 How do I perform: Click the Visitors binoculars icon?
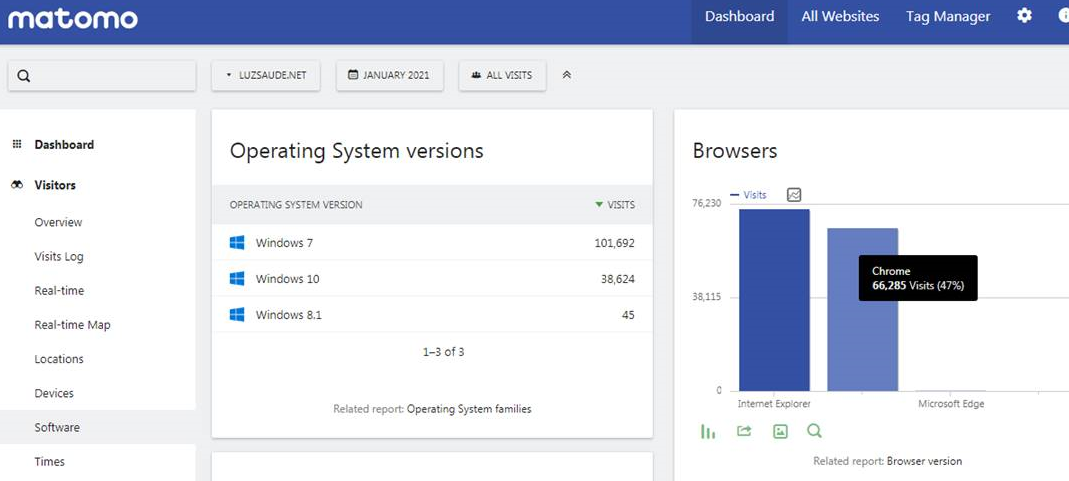point(17,185)
